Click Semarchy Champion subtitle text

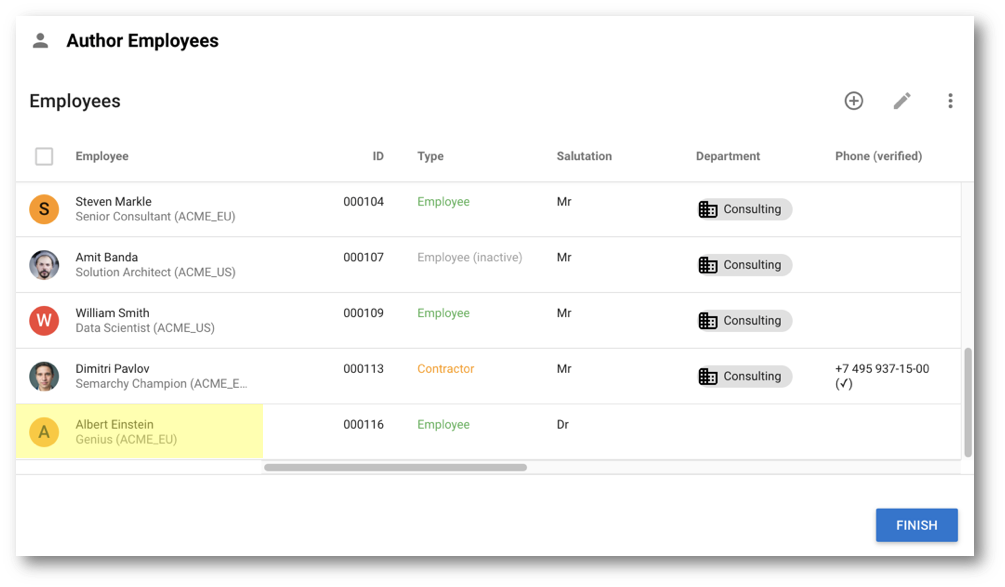(x=161, y=384)
